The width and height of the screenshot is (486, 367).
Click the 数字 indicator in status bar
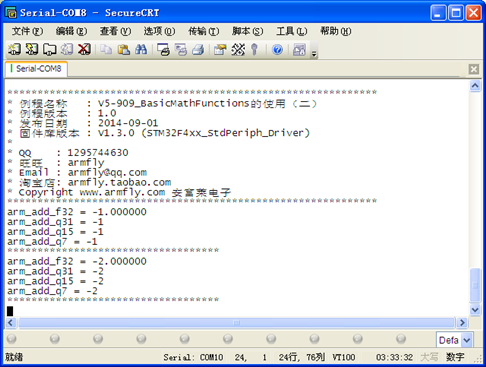point(455,357)
